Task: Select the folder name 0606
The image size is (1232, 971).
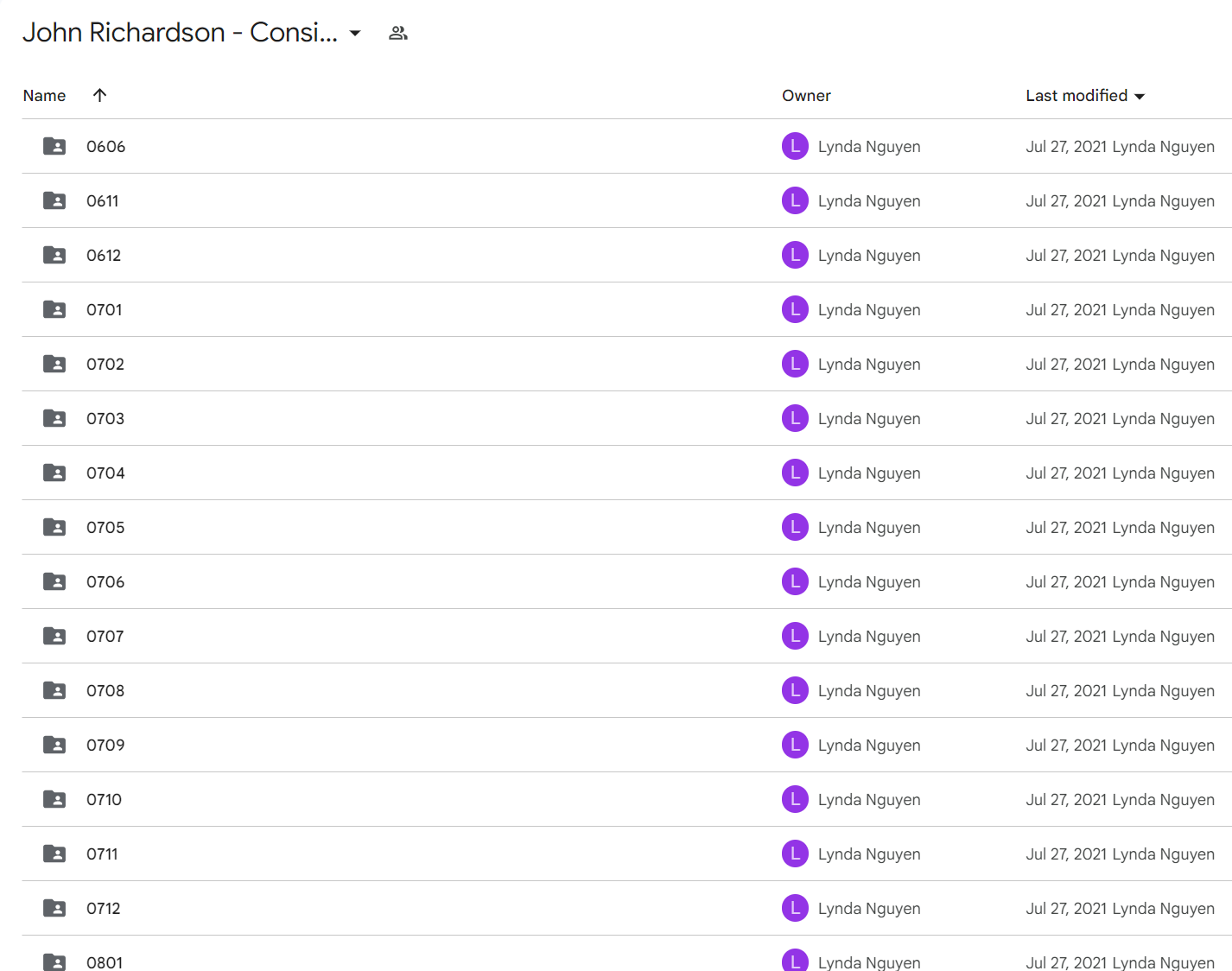Action: point(105,147)
